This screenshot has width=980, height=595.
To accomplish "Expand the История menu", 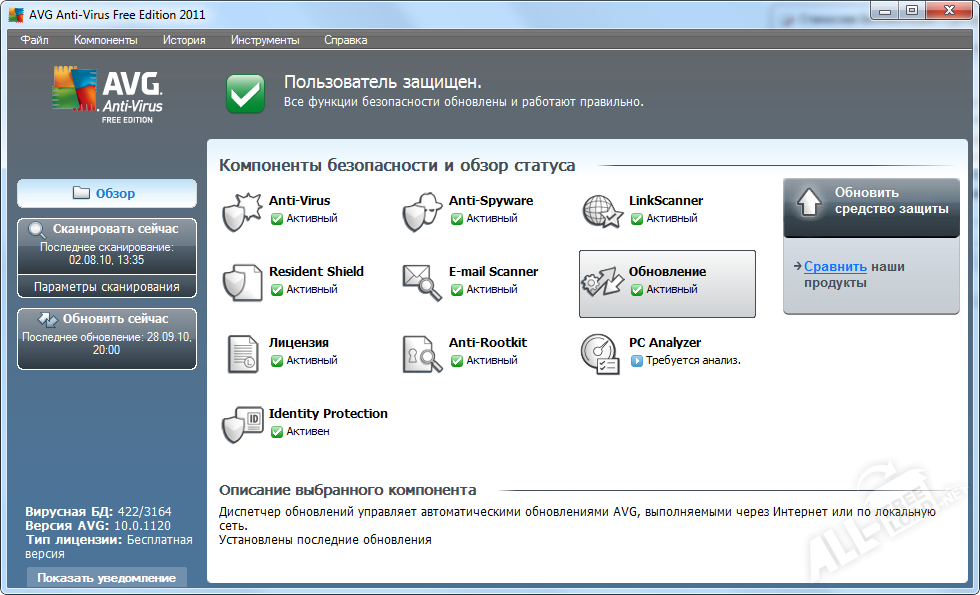I will click(x=185, y=40).
